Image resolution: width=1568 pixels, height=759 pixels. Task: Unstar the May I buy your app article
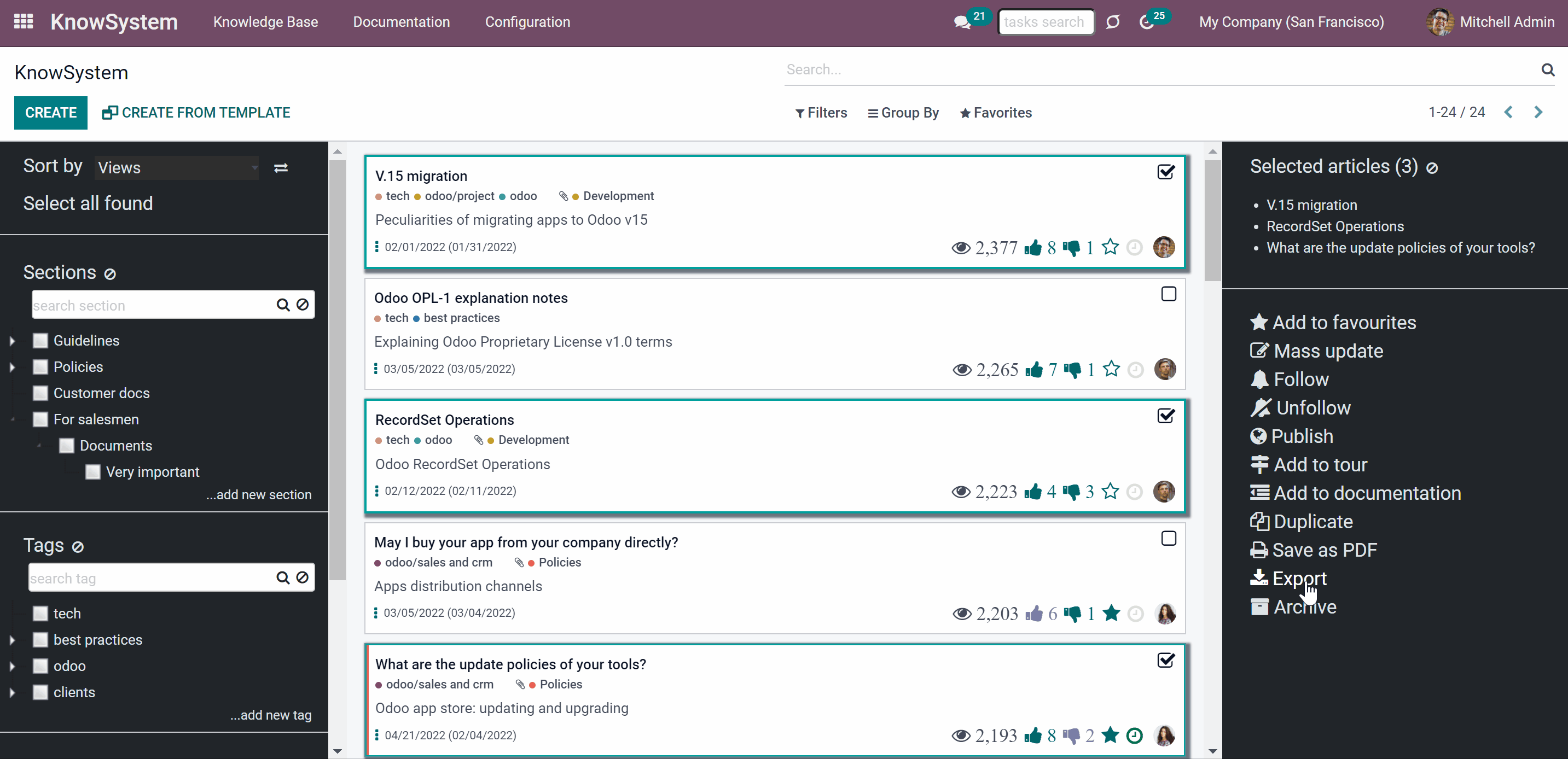(x=1112, y=613)
